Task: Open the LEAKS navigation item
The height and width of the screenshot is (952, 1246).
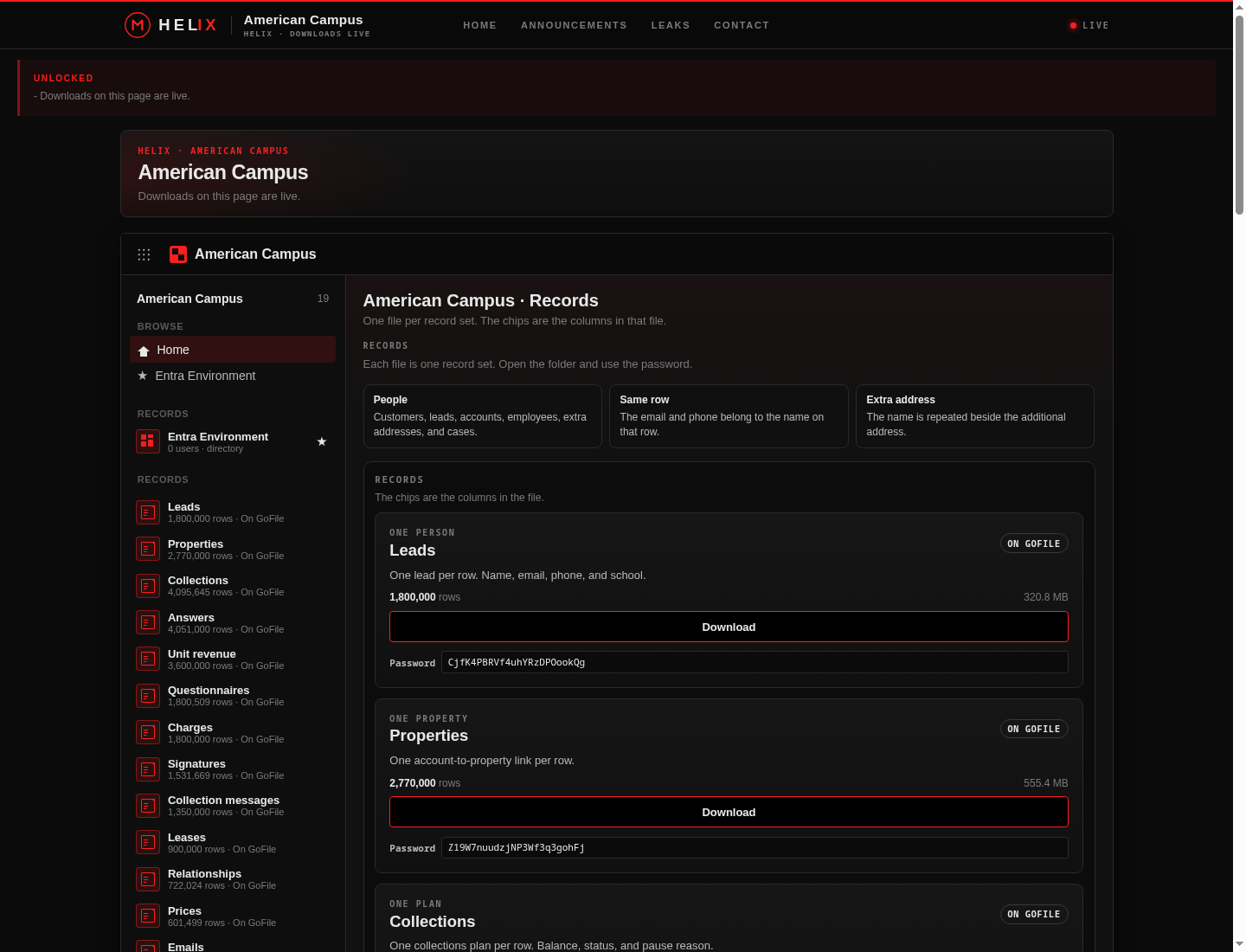Action: click(x=671, y=25)
